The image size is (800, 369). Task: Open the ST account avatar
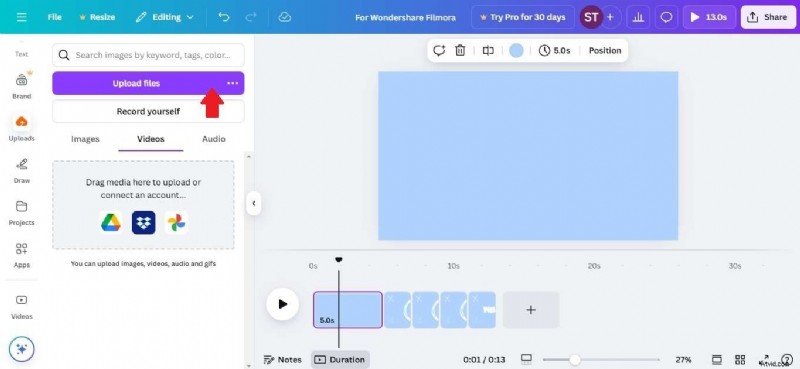[x=591, y=17]
